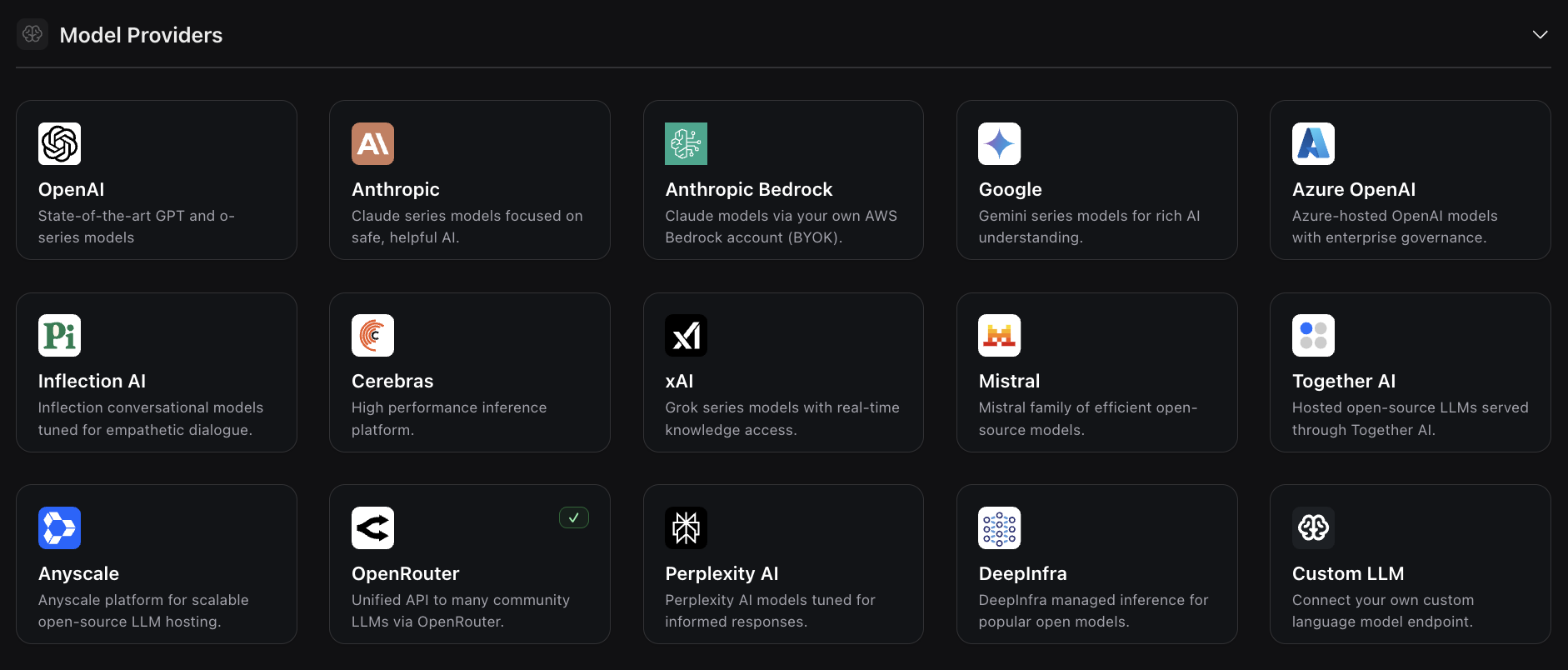Image resolution: width=1568 pixels, height=670 pixels.
Task: Click the Cerebras logo icon
Action: [x=372, y=335]
